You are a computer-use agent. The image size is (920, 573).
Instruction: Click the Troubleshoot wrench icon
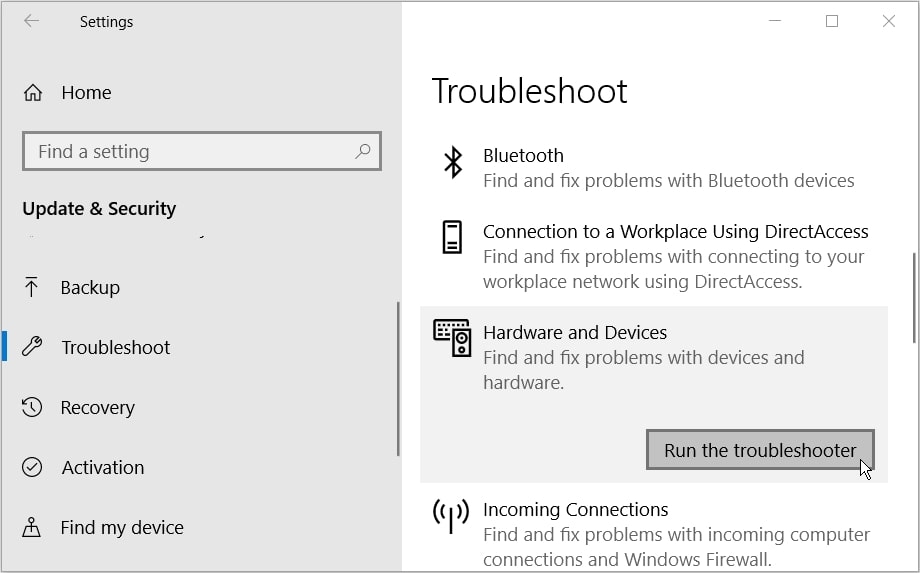coord(32,347)
